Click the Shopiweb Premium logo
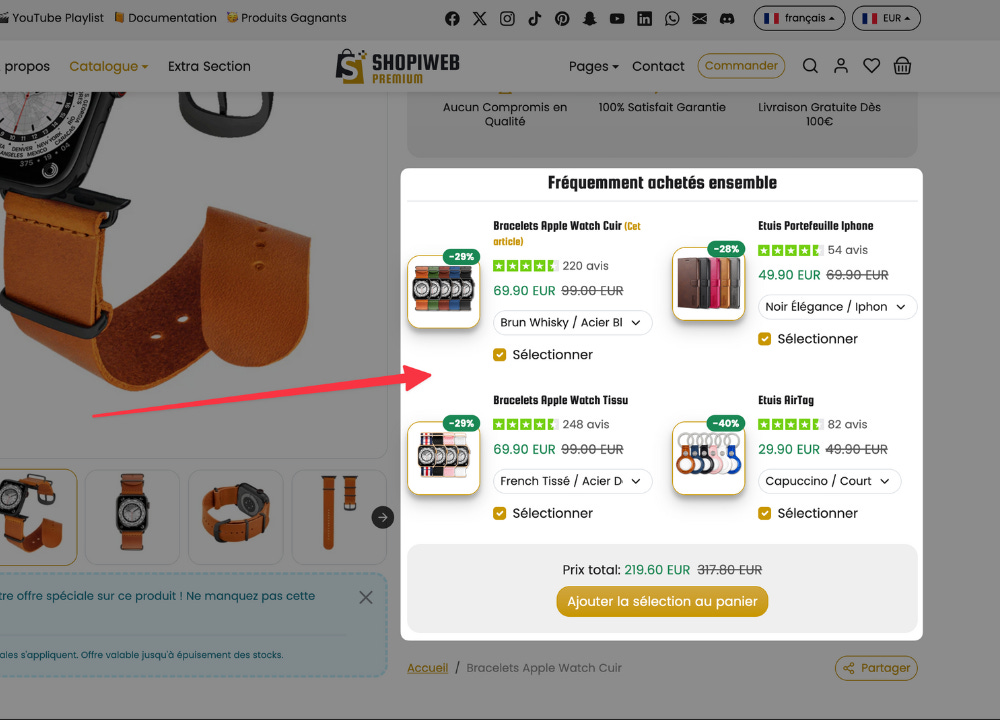 [x=397, y=66]
